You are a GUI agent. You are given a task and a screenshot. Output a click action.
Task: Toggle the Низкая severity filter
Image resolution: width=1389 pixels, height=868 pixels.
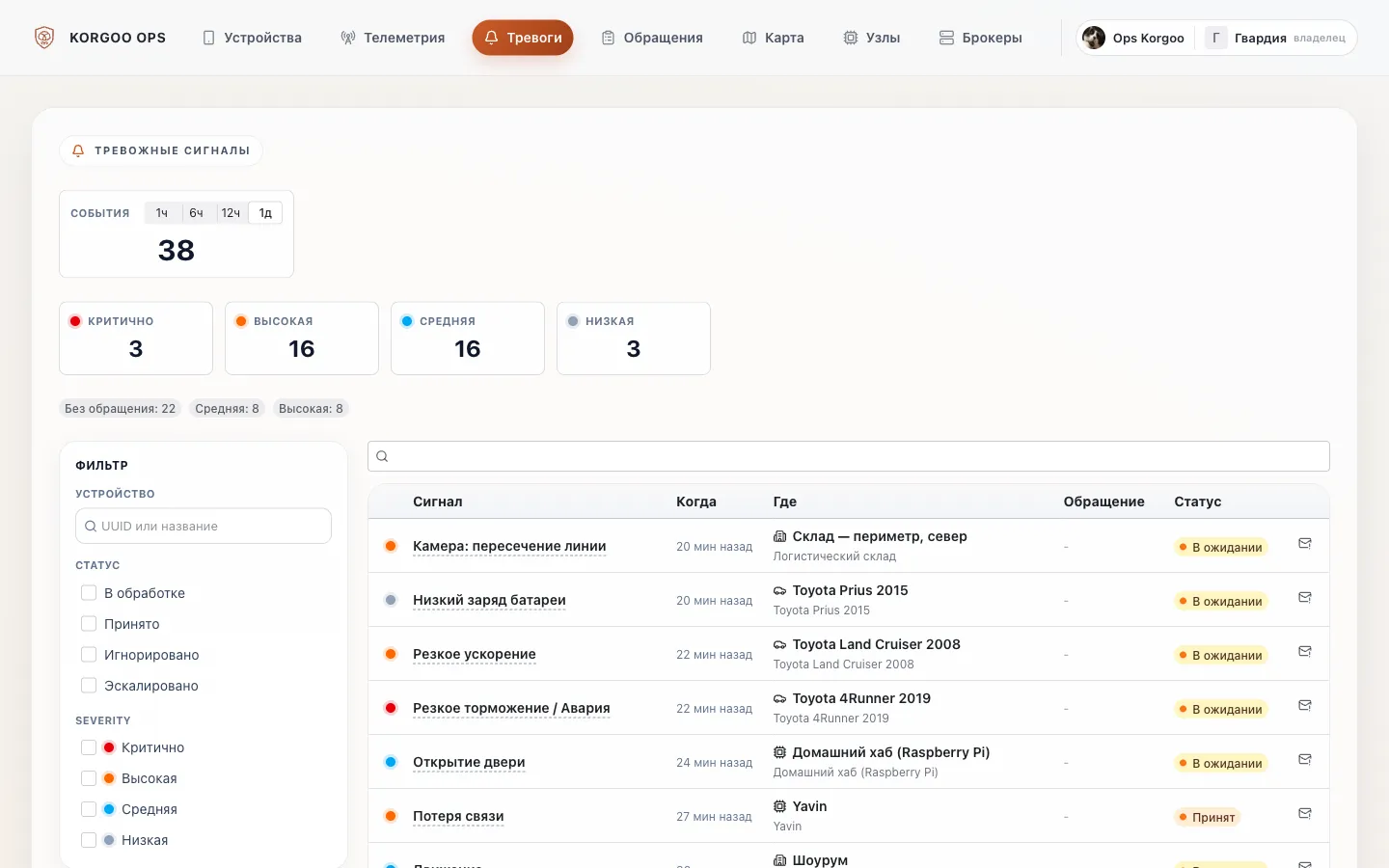click(89, 840)
